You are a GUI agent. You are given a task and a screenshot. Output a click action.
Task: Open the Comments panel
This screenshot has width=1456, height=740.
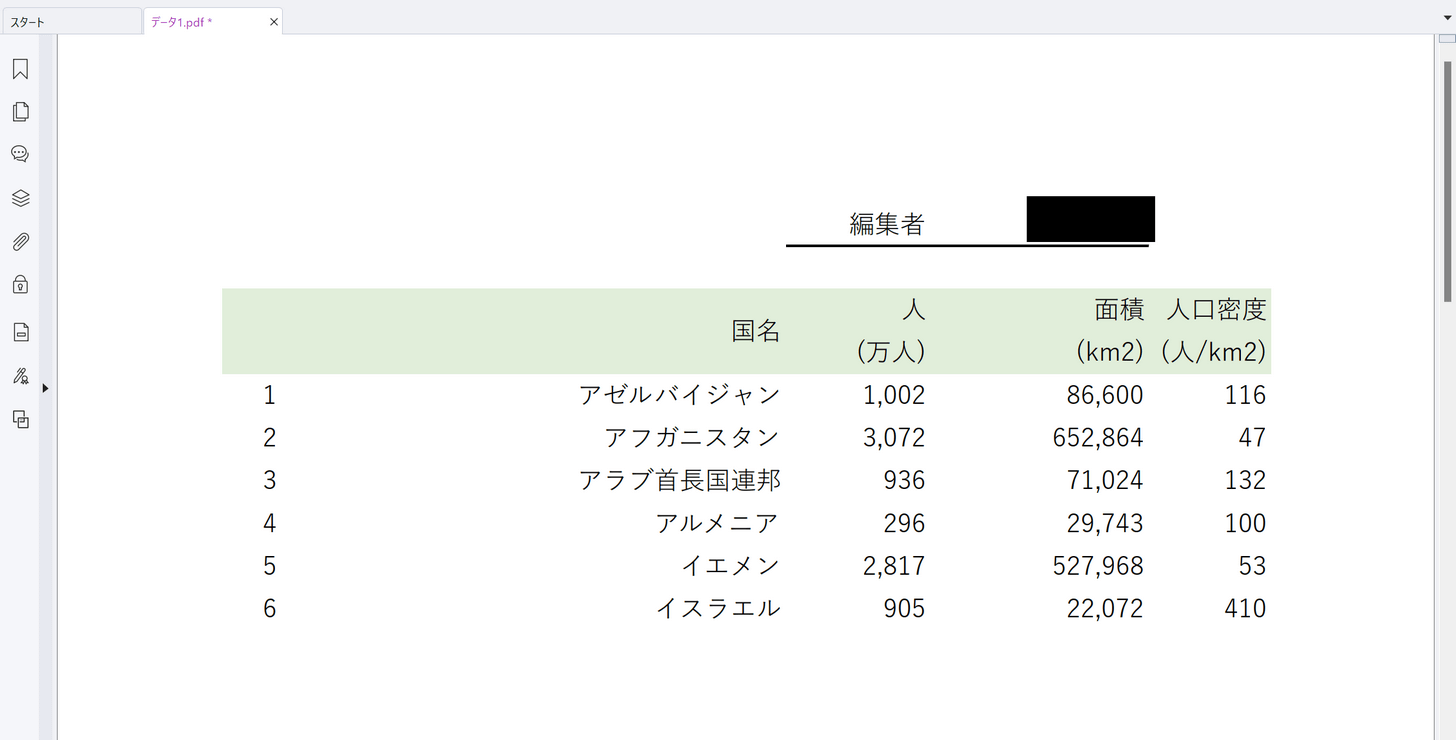tap(20, 154)
